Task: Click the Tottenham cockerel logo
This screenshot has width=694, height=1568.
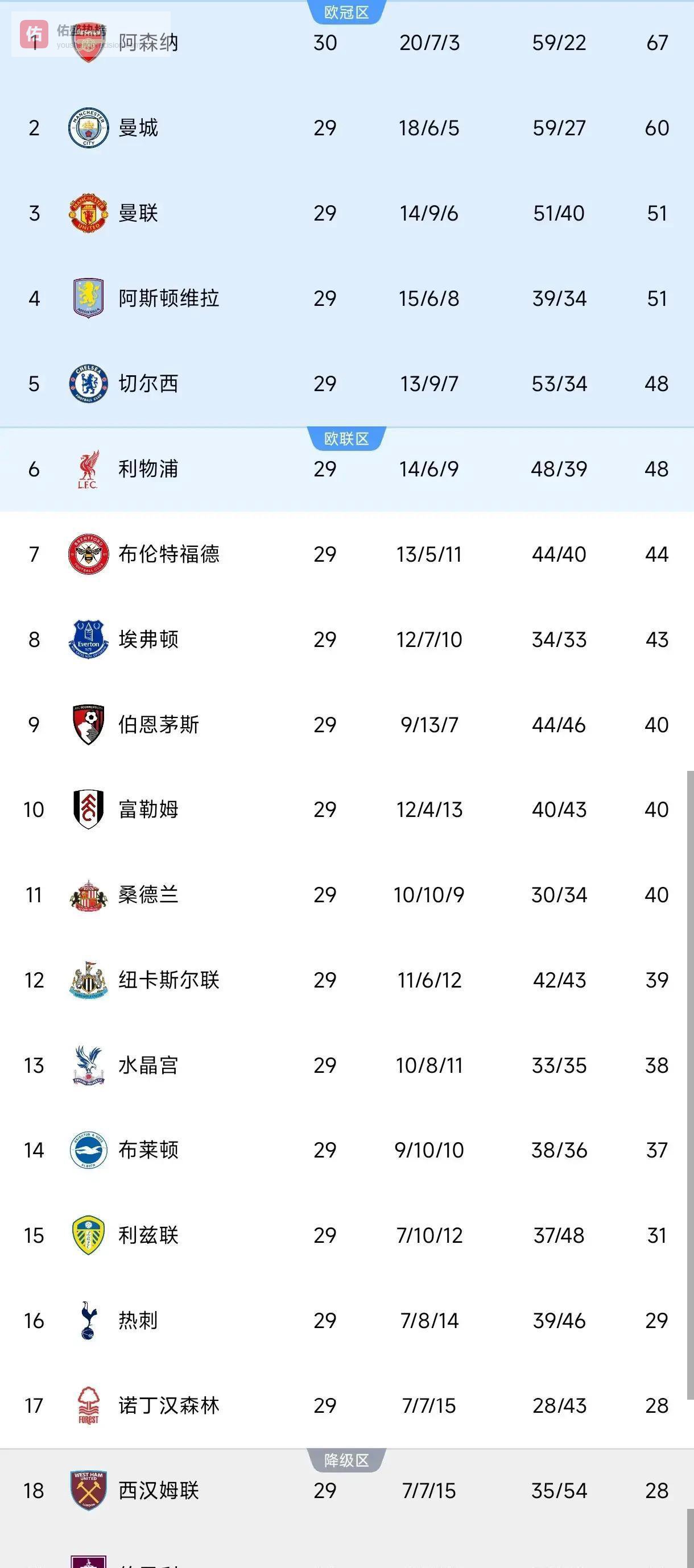Action: click(x=88, y=1320)
